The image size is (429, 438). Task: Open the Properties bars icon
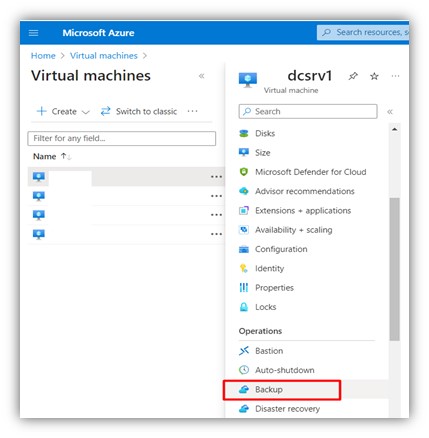click(x=244, y=287)
